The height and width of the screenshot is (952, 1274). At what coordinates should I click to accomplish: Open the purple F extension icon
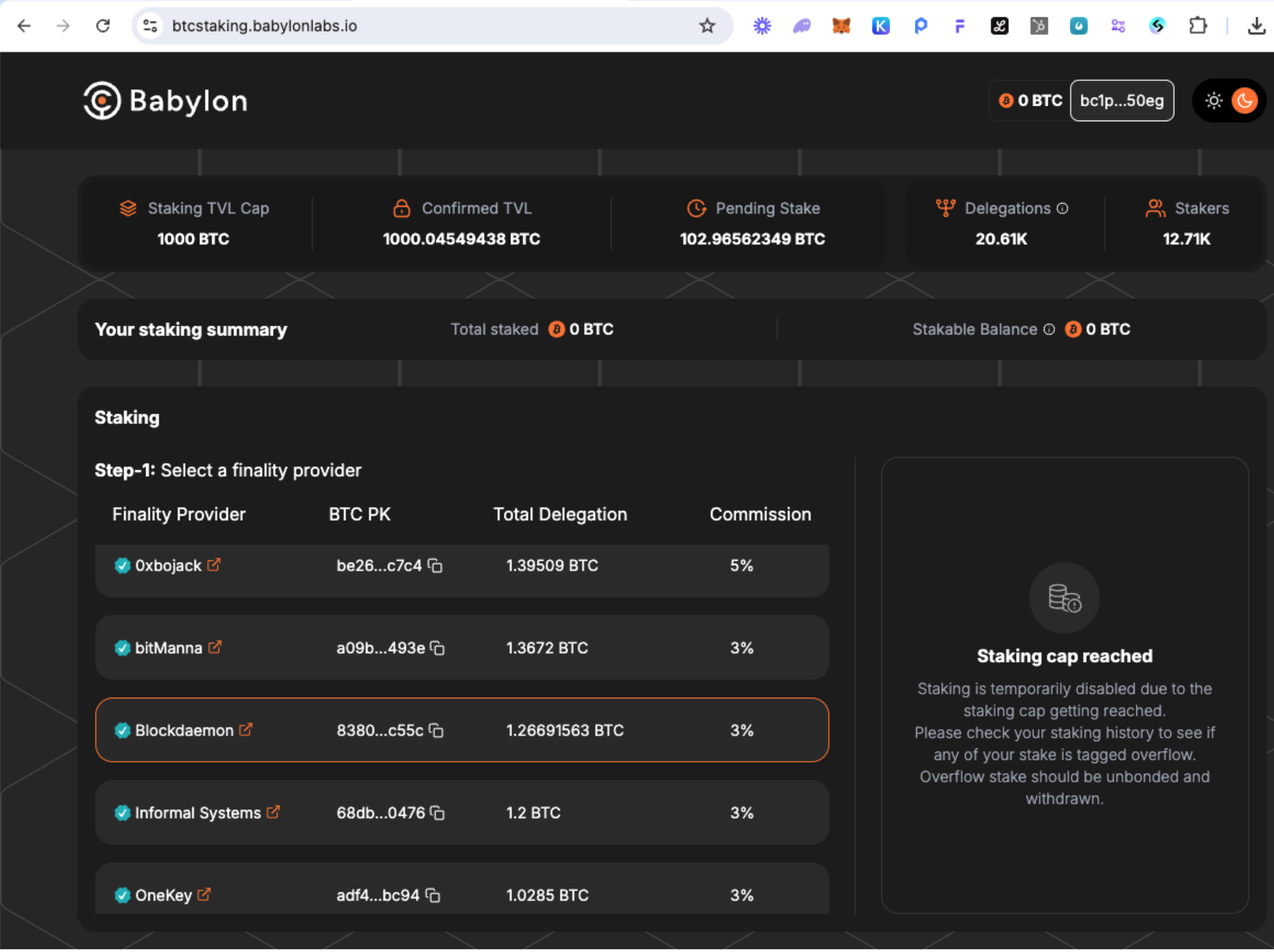click(960, 26)
